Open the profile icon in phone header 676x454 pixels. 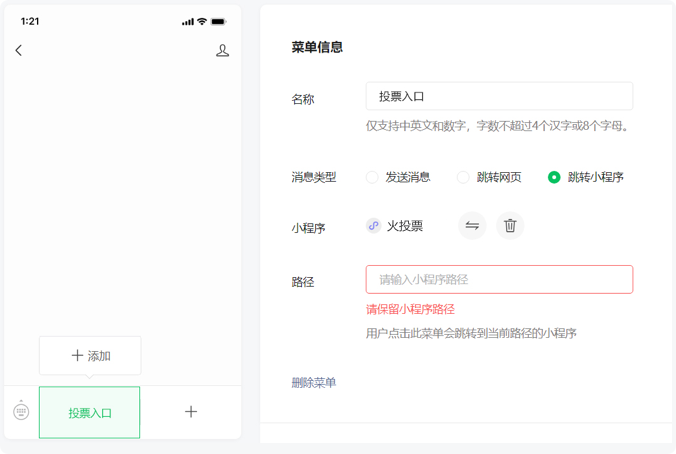coord(222,50)
